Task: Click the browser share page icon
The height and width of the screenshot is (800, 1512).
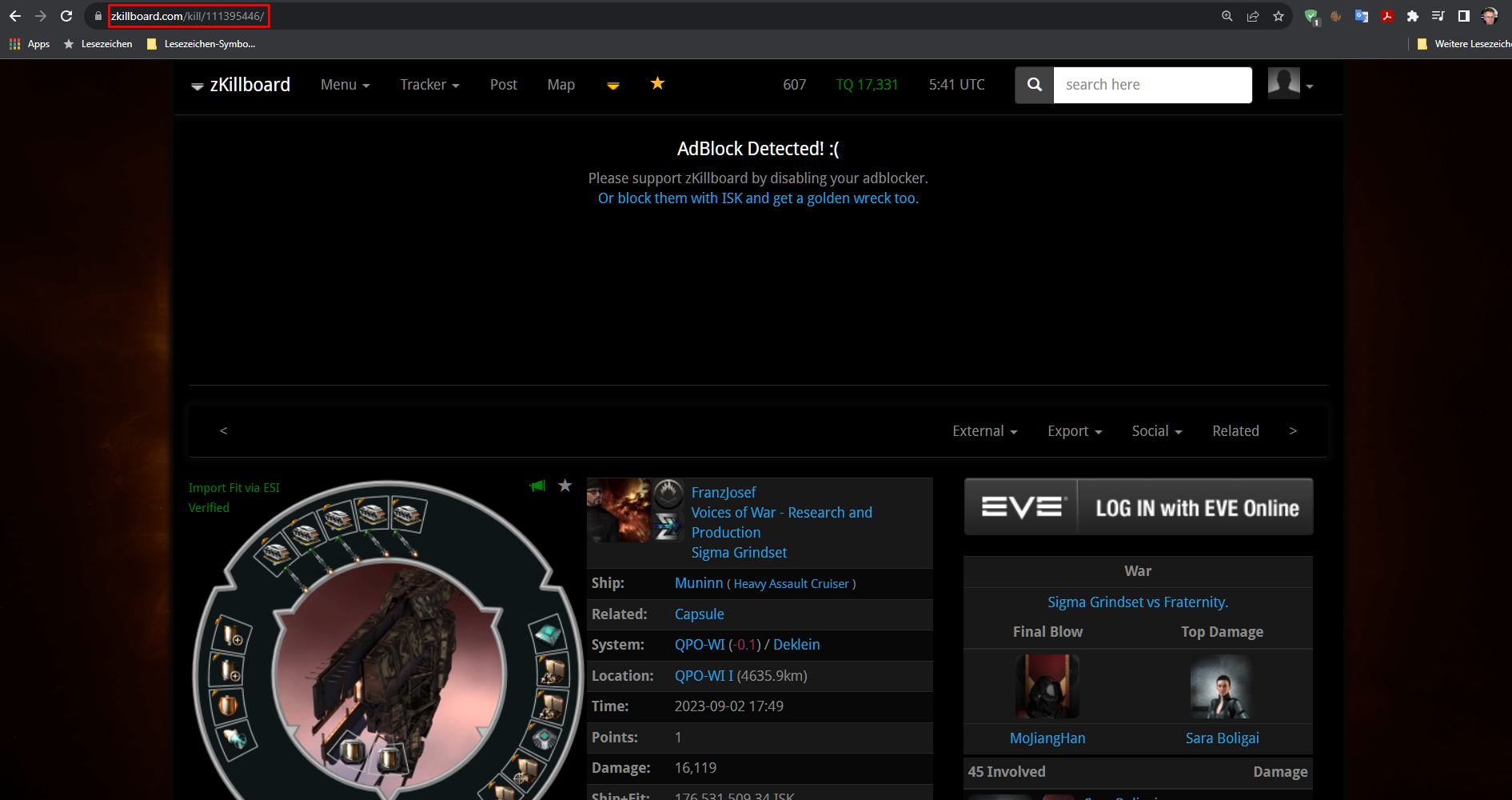Action: 1253,16
